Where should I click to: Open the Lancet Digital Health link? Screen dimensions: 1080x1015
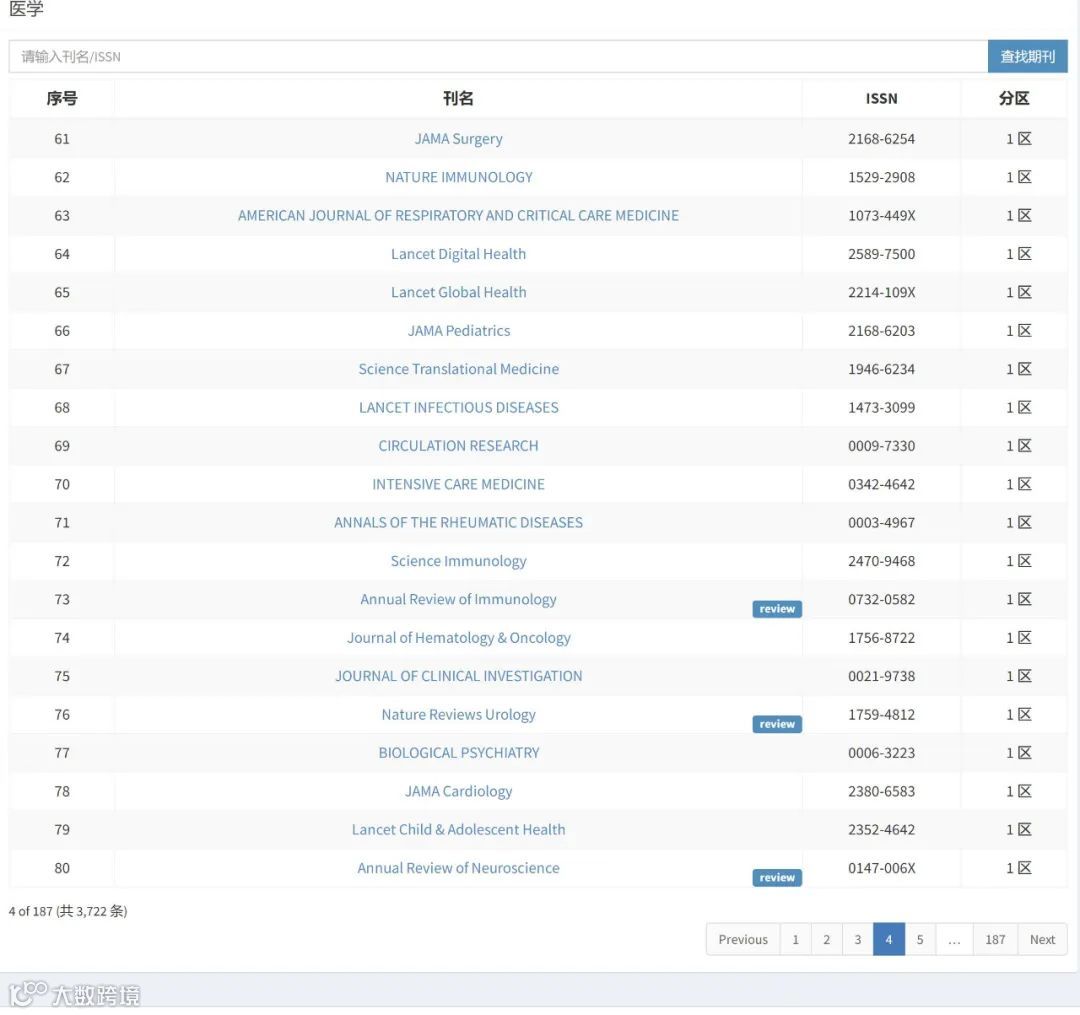[x=458, y=254]
